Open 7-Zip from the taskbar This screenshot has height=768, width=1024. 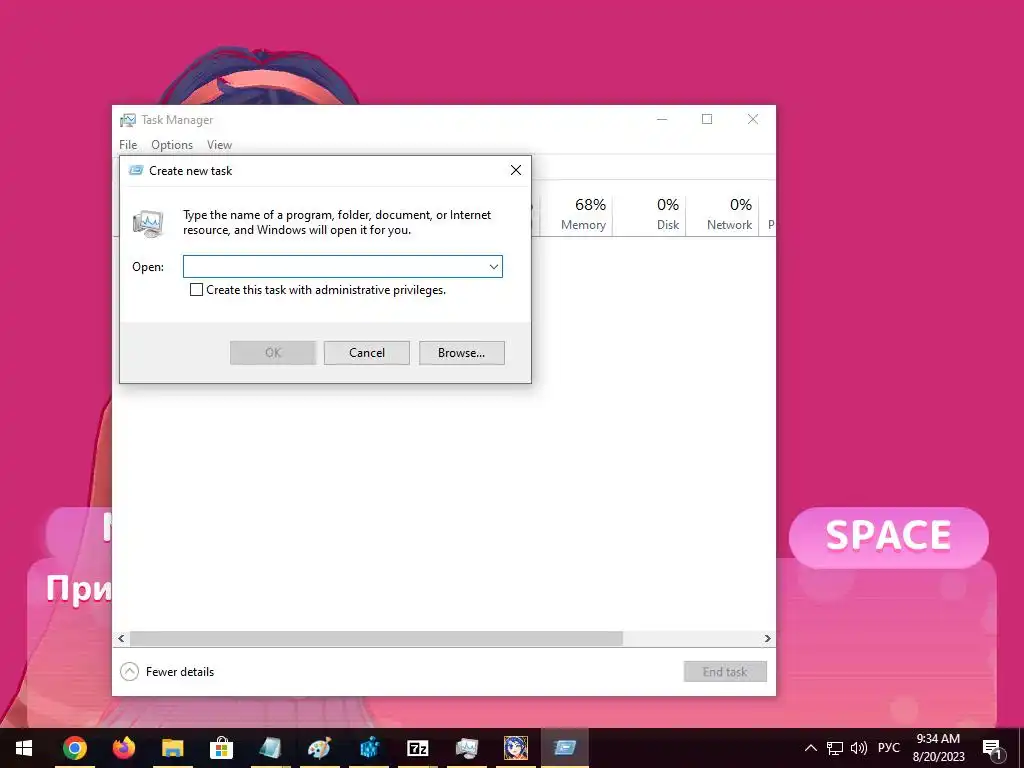click(418, 748)
